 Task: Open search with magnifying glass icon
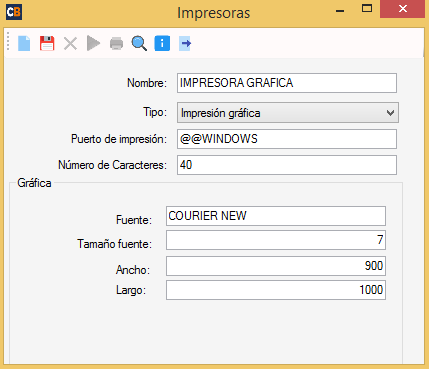click(139, 43)
